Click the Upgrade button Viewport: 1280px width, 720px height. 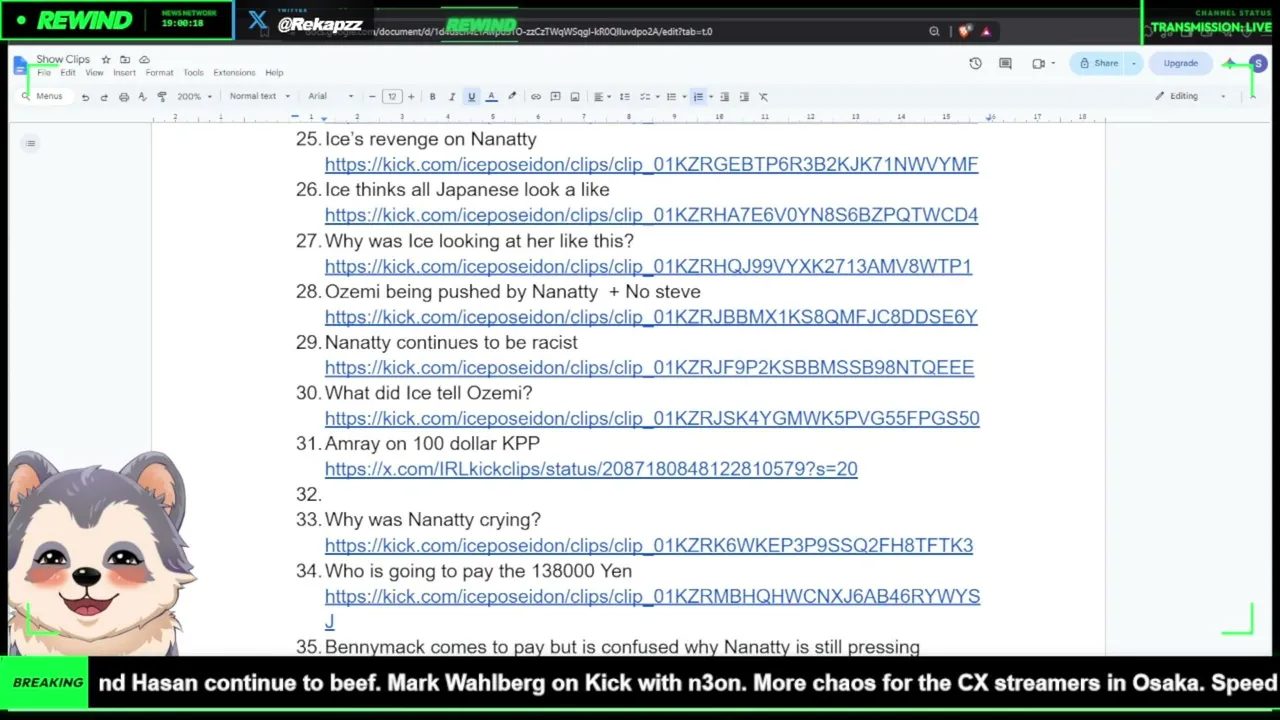click(1180, 64)
